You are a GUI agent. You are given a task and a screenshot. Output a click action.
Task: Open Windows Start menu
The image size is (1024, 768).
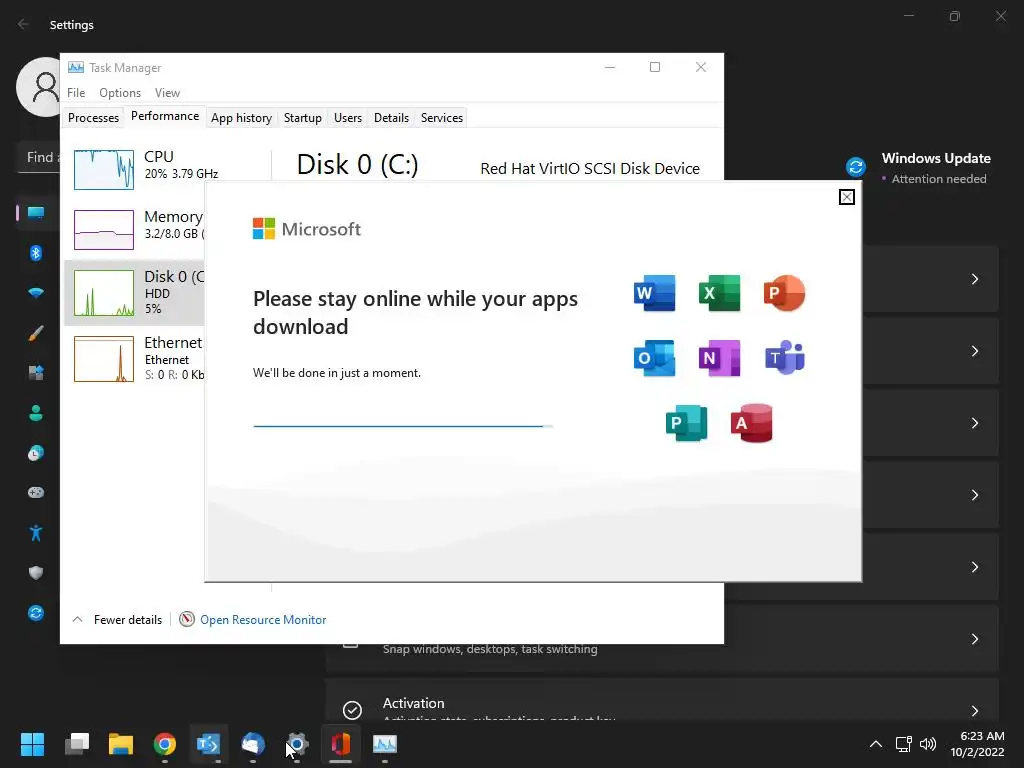coord(32,744)
